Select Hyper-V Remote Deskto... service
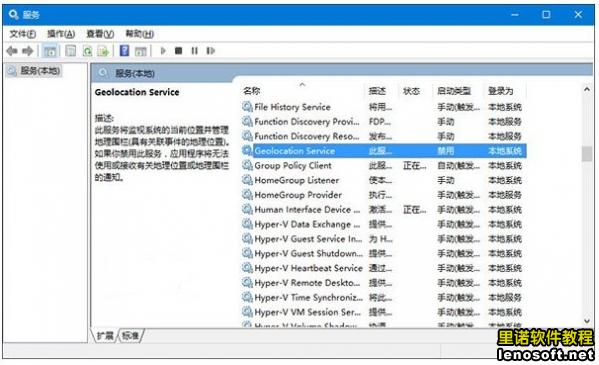The width and height of the screenshot is (599, 365). [384, 282]
